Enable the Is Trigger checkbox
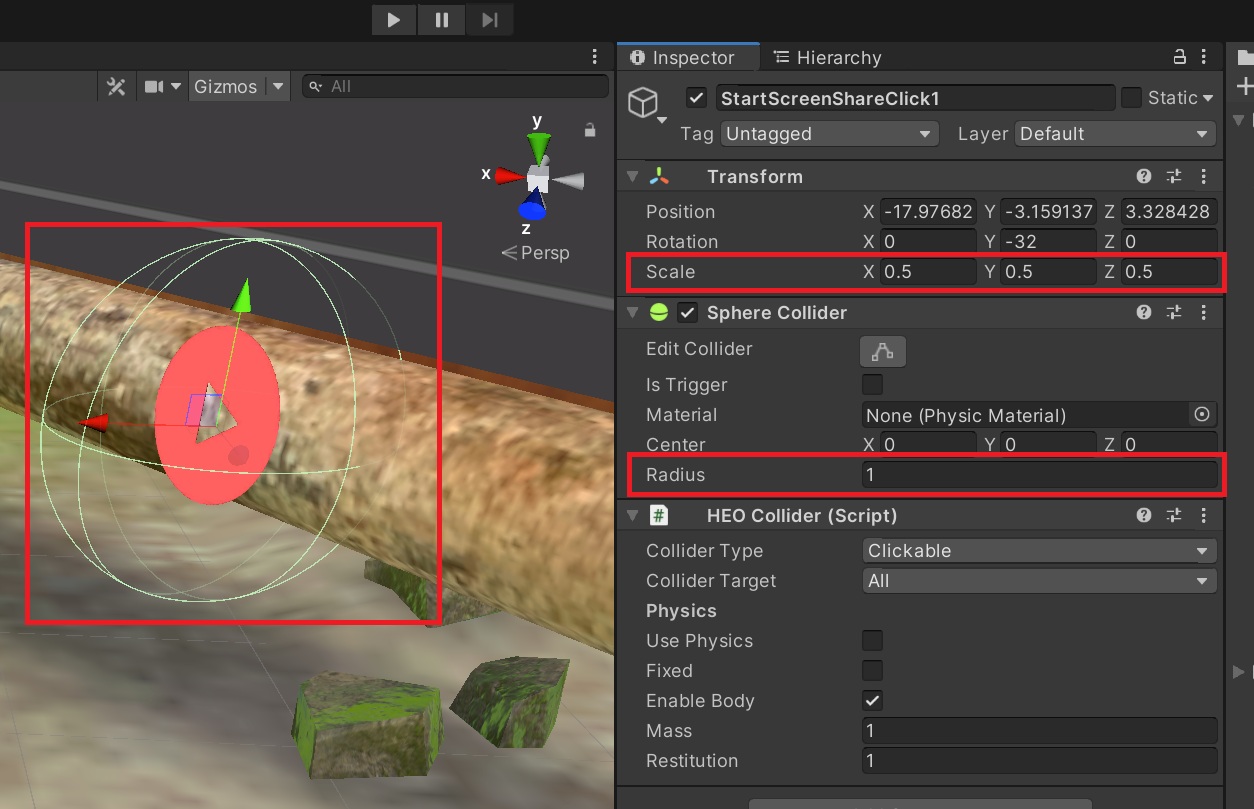 click(x=873, y=385)
